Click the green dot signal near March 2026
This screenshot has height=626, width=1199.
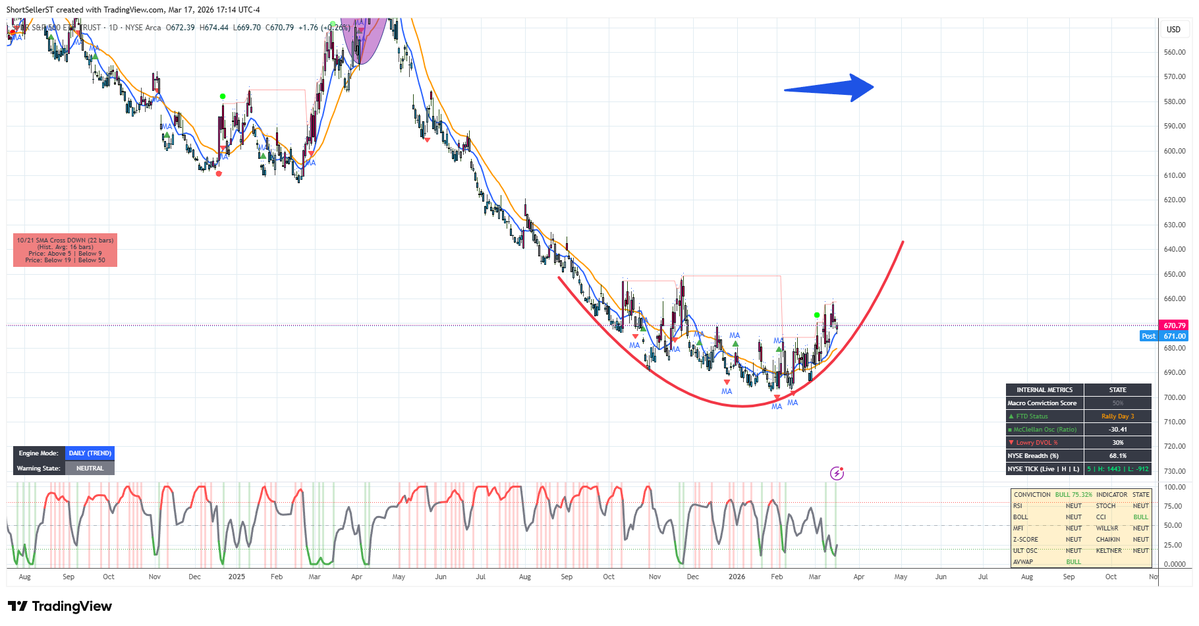[817, 315]
